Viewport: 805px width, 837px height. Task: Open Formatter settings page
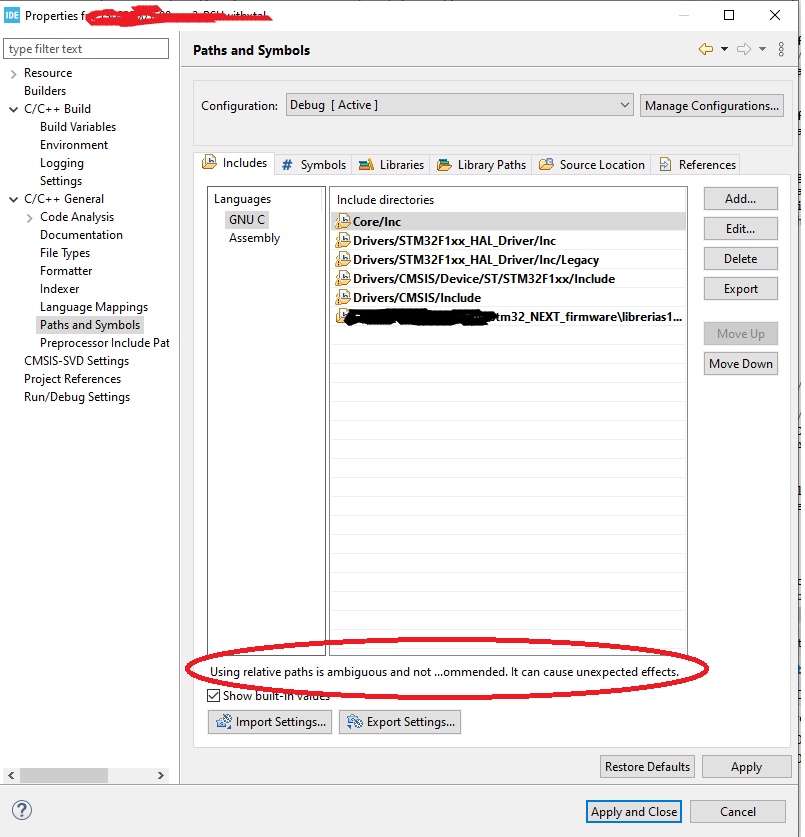coord(66,271)
